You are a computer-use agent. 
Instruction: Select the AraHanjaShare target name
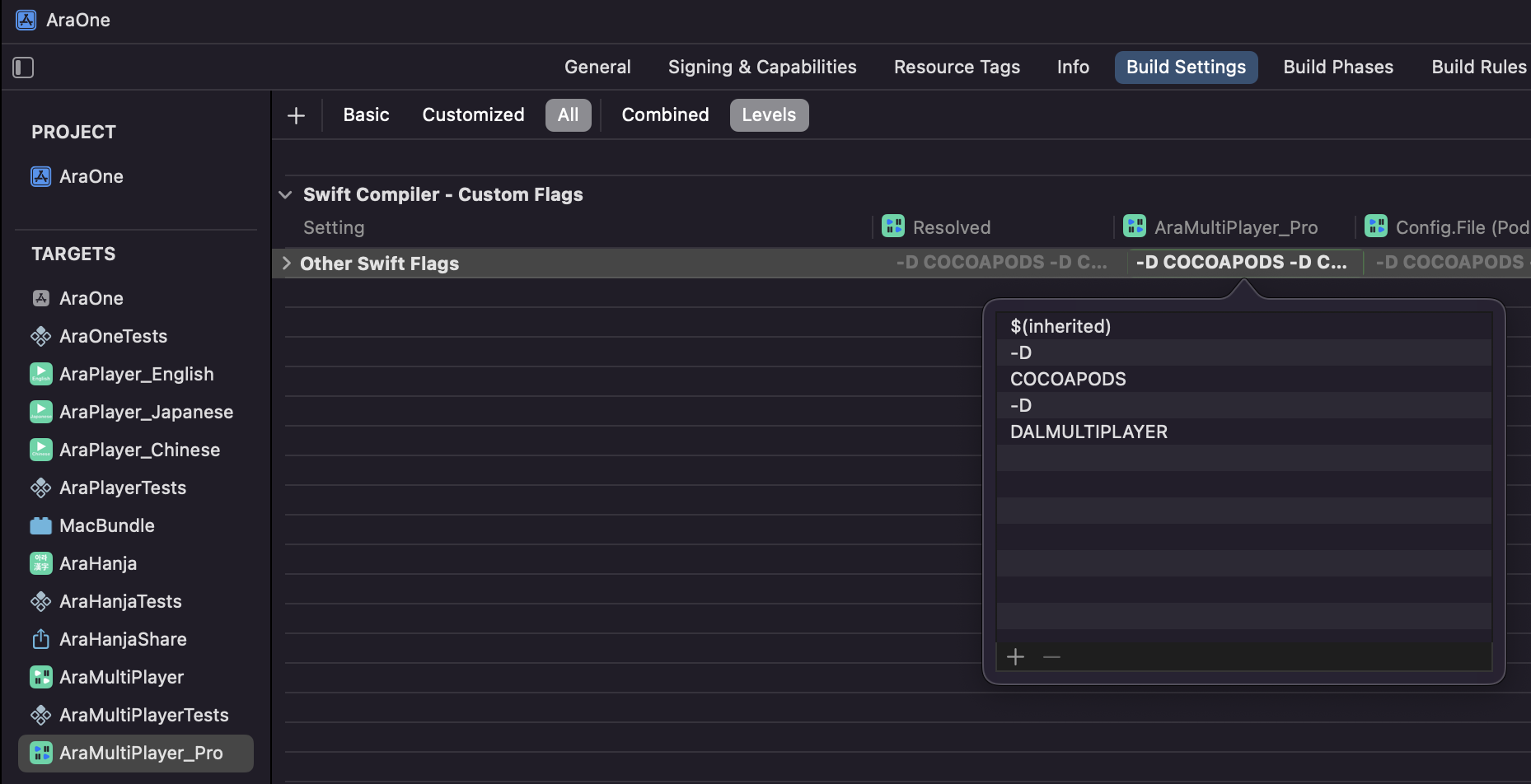click(x=123, y=639)
